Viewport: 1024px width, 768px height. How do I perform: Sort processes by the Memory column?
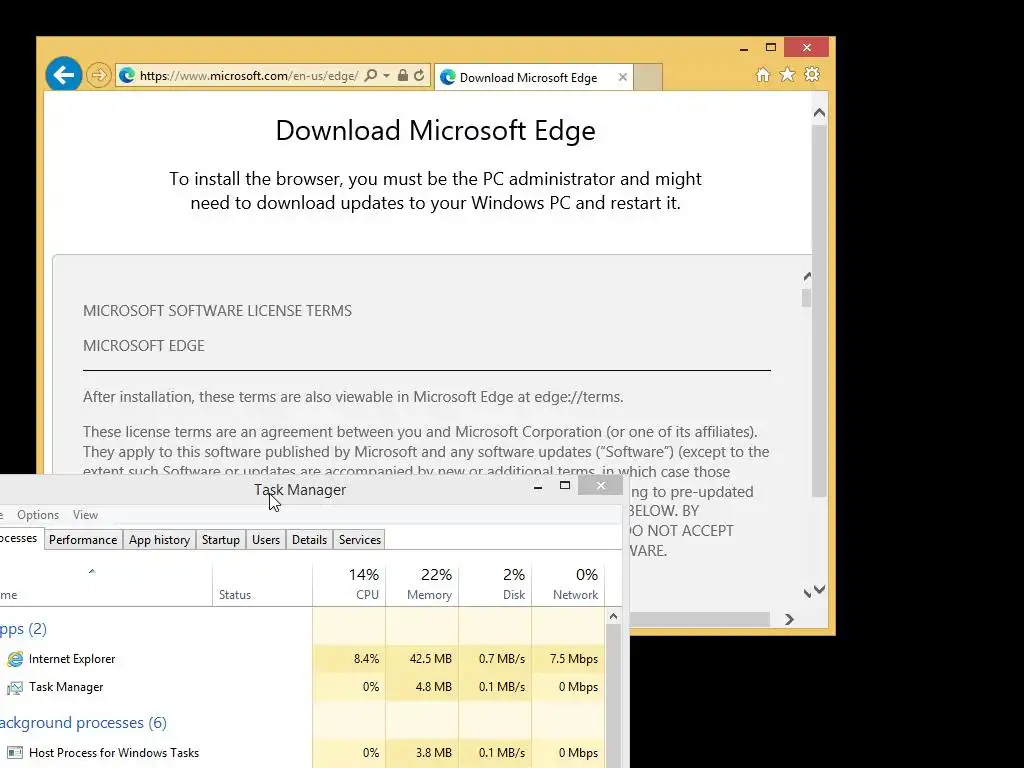click(x=423, y=585)
